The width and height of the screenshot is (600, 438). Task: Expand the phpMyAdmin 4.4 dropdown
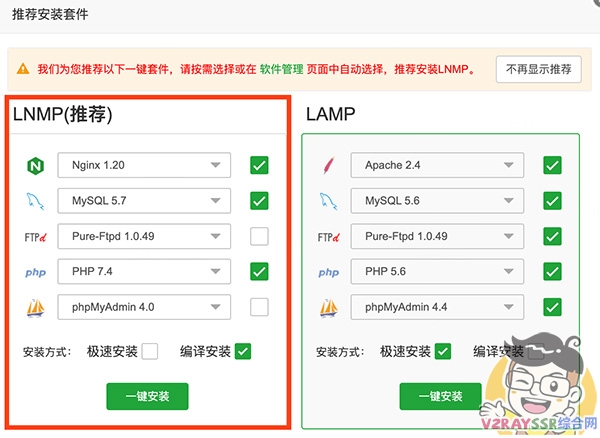pyautogui.click(x=437, y=307)
